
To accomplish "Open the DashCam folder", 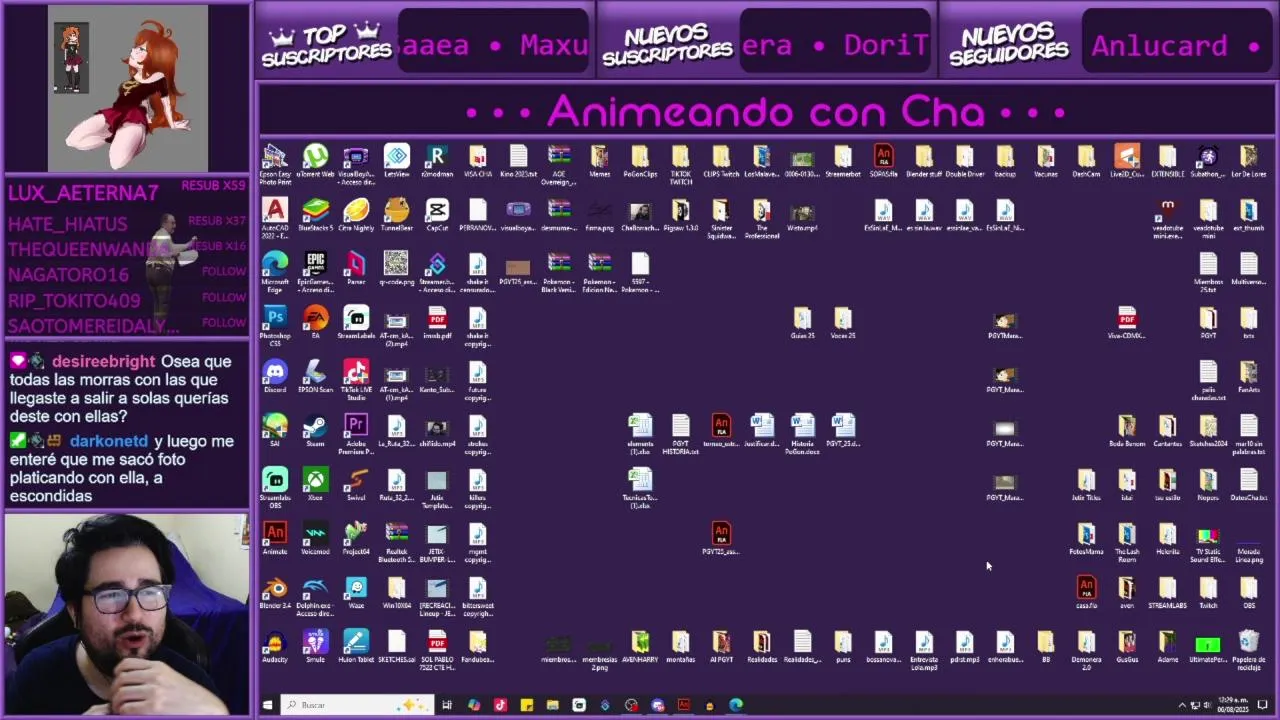I will pos(1086,162).
